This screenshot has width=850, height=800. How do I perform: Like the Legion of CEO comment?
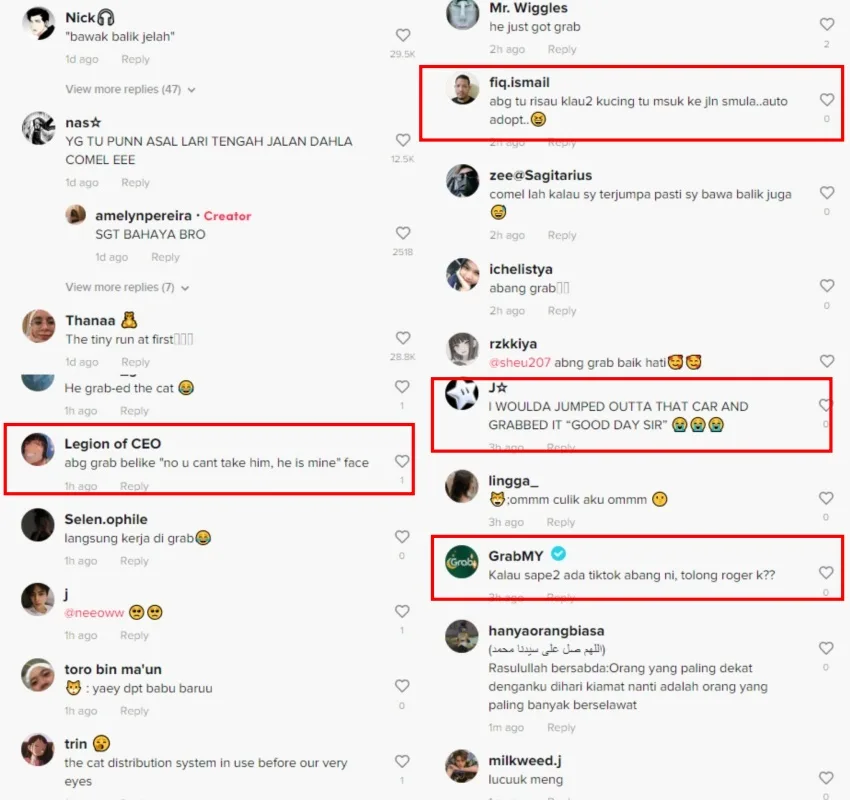402,461
